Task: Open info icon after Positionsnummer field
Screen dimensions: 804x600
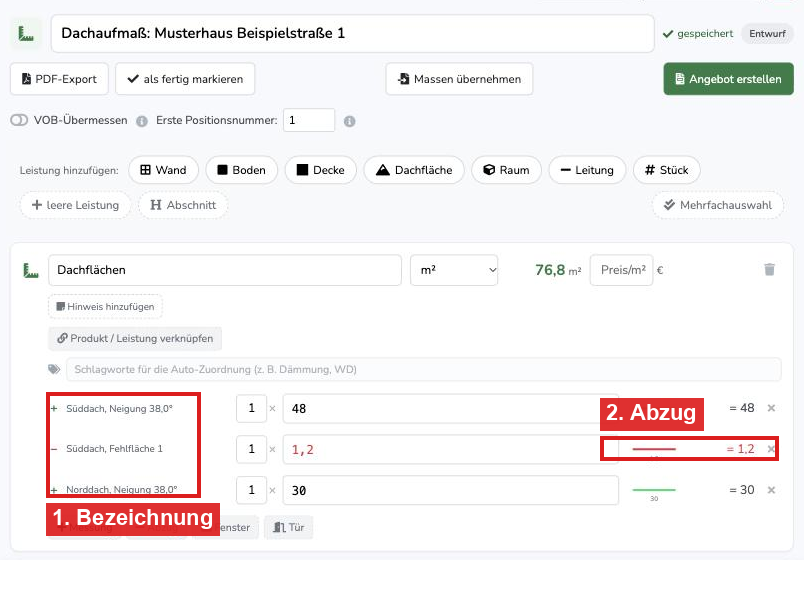Action: tap(350, 122)
